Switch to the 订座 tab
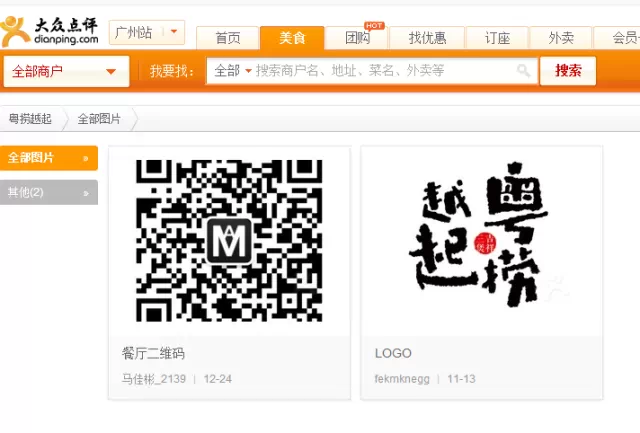 (x=497, y=38)
